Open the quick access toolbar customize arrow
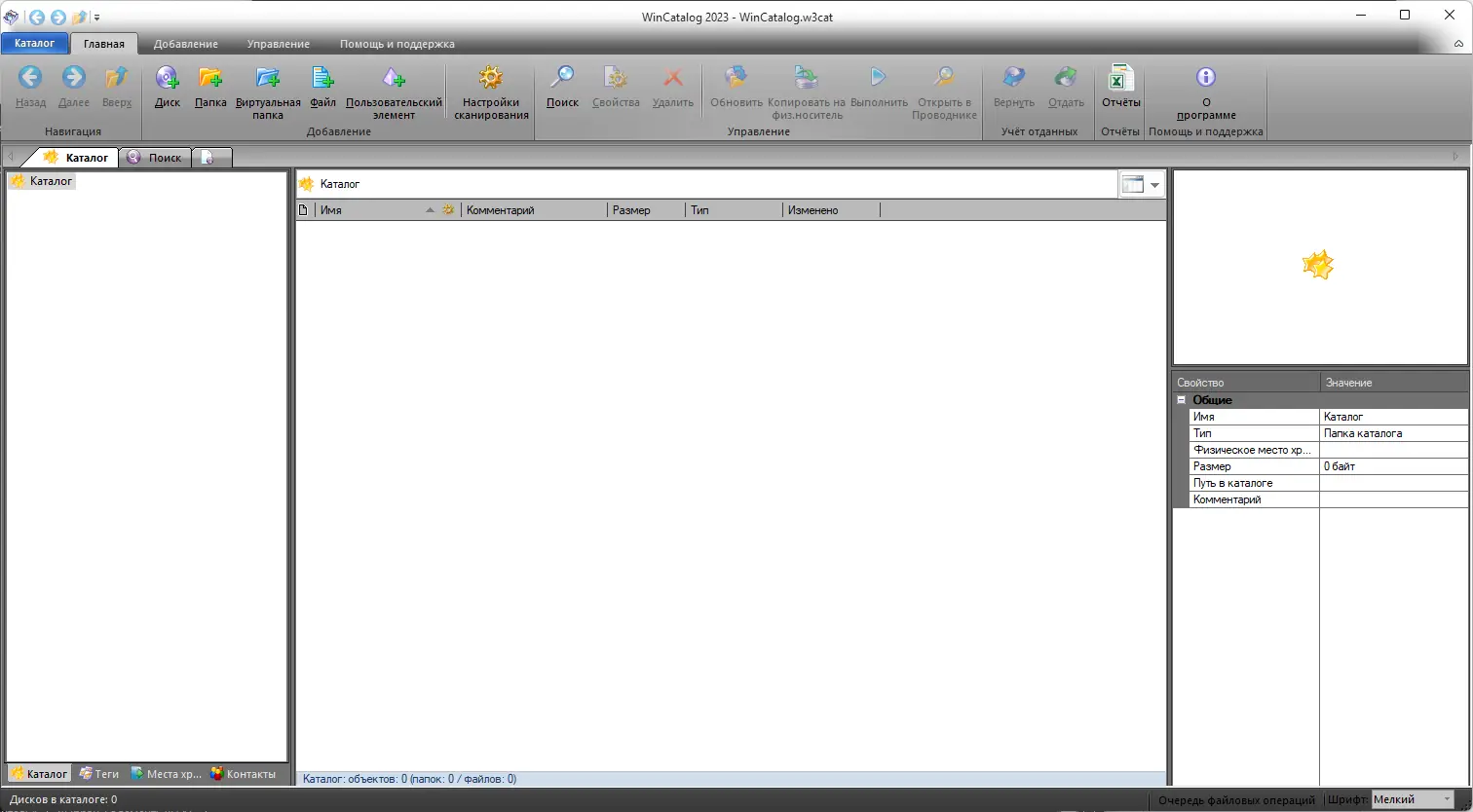The height and width of the screenshot is (812, 1473). 96,18
